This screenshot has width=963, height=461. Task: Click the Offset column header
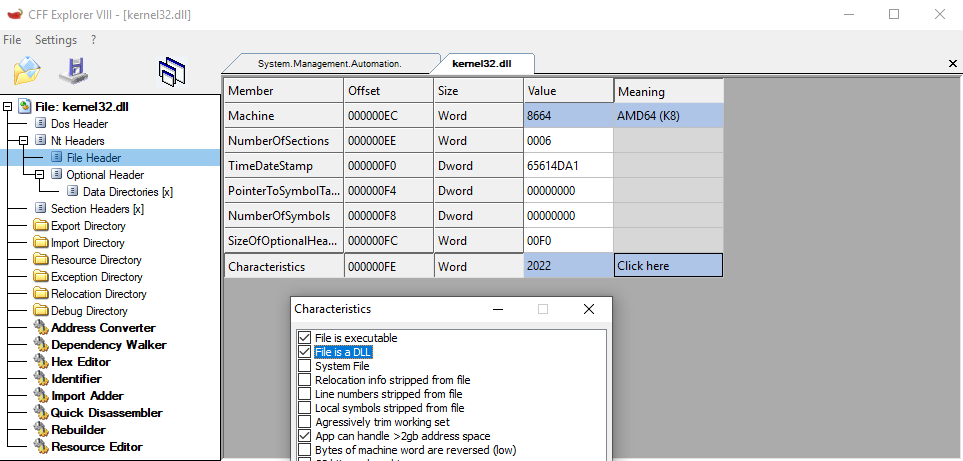point(389,91)
